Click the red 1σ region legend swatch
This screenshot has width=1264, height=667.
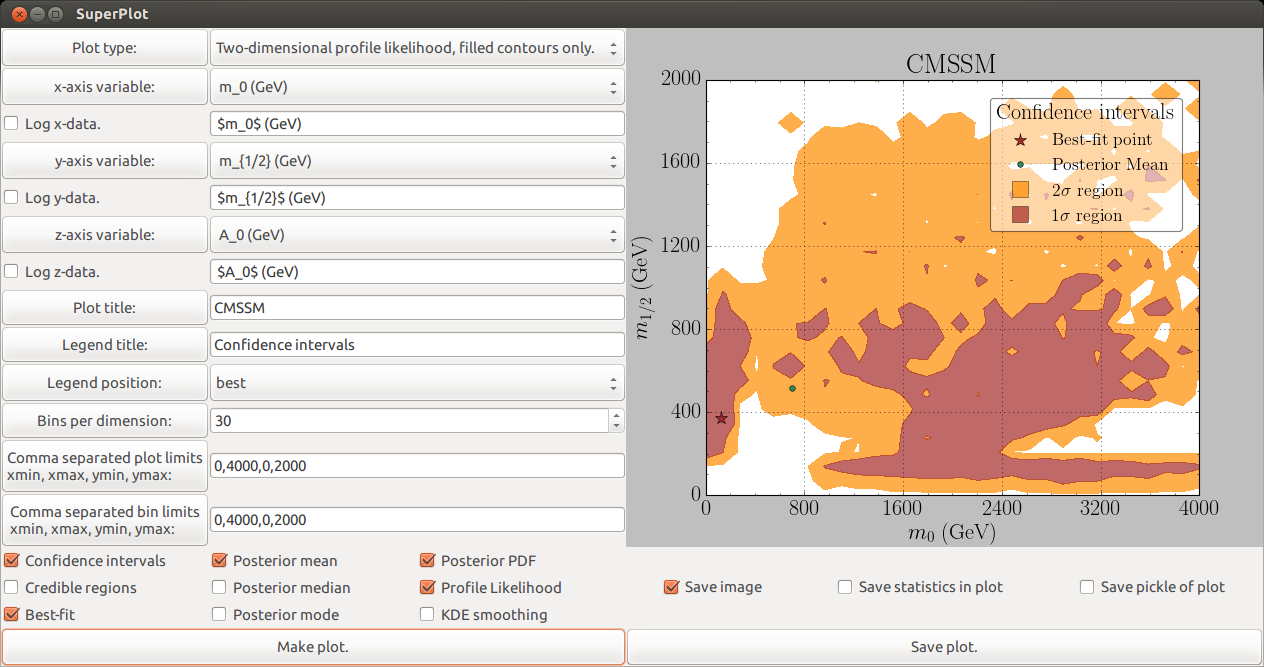tap(1020, 215)
